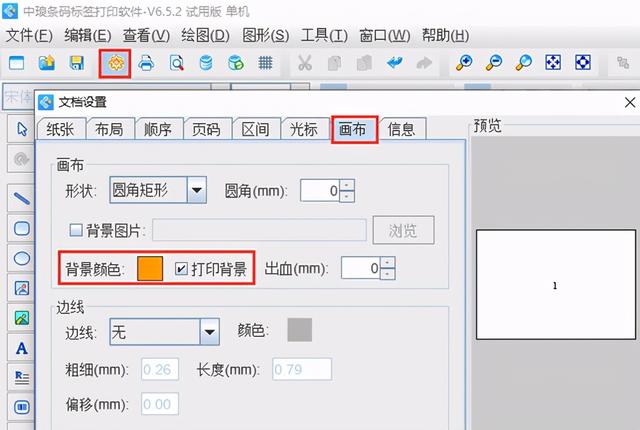Viewport: 640px width, 430px height.
Task: Click the Print icon in toolbar
Action: pos(146,63)
